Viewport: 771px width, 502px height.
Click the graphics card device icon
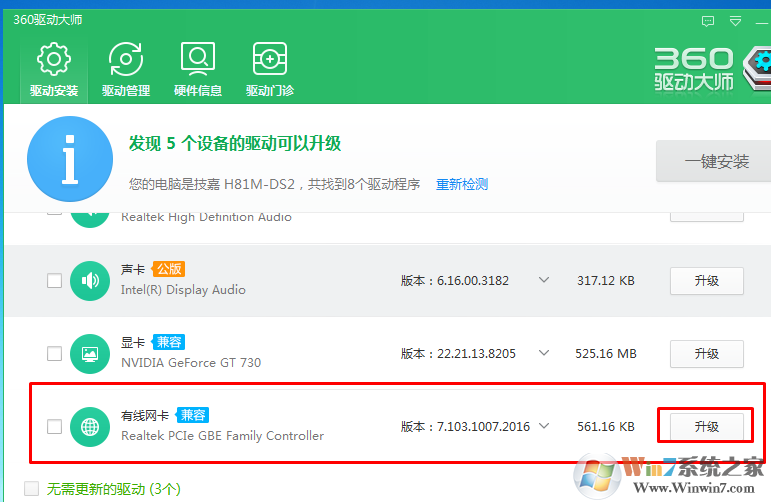[90, 354]
